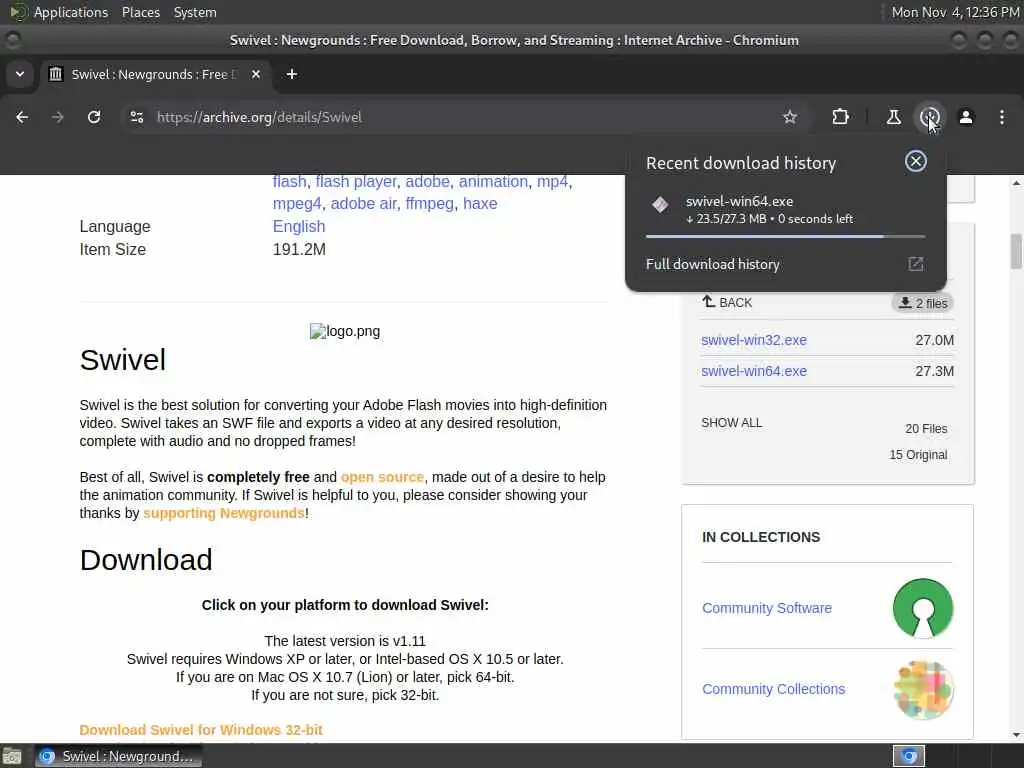Click the page vertical scrollbar thumb
This screenshot has width=1024, height=768.
tap(1016, 251)
